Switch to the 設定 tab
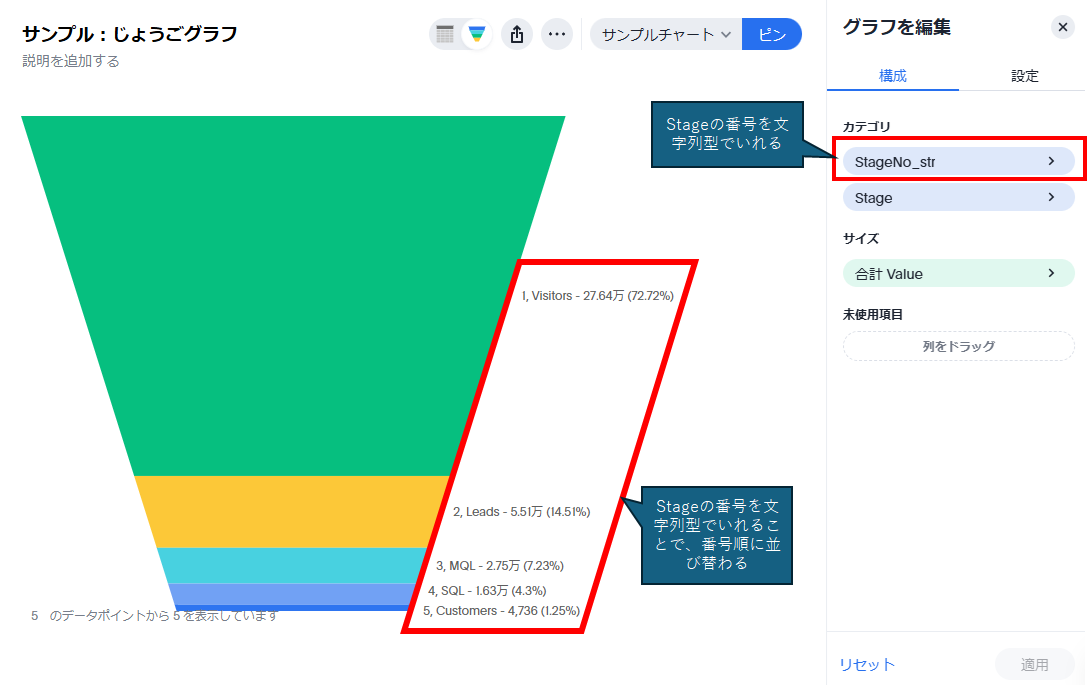Viewport: 1087px width, 685px height. 1024,76
